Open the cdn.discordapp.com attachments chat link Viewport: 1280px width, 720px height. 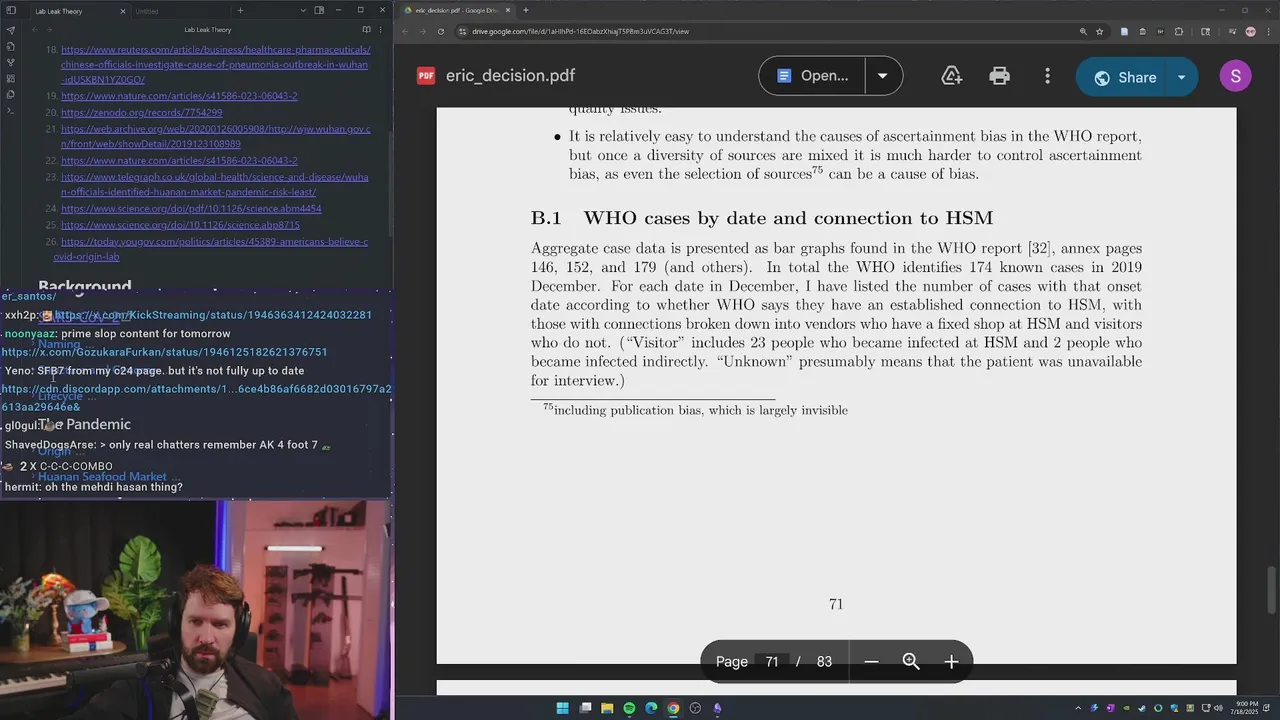[x=197, y=398]
